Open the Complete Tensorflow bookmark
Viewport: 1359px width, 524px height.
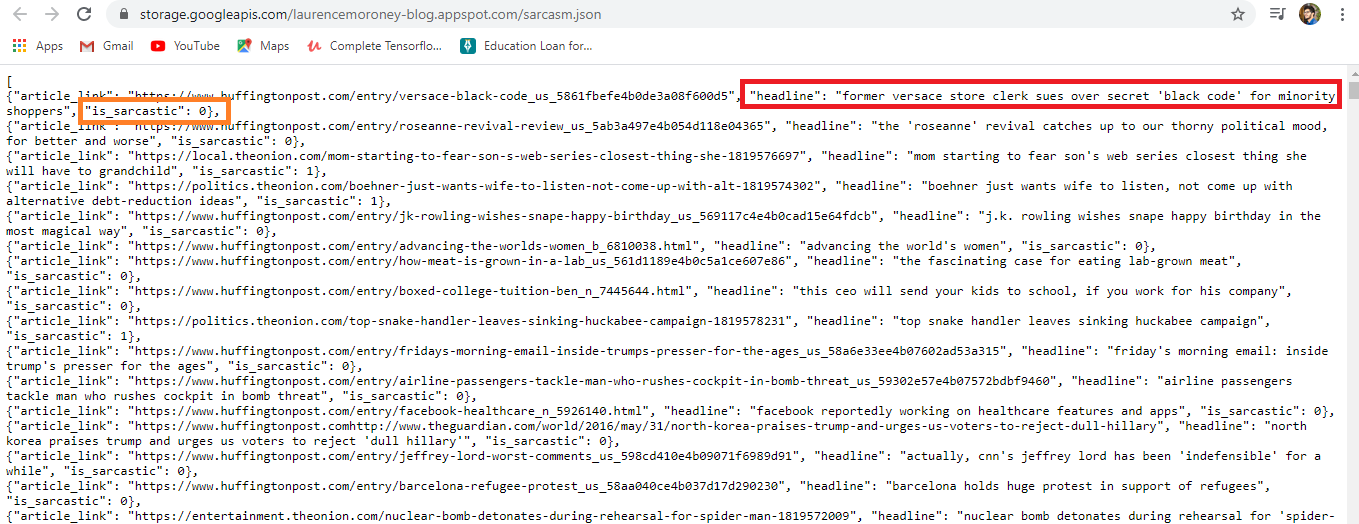pos(376,46)
